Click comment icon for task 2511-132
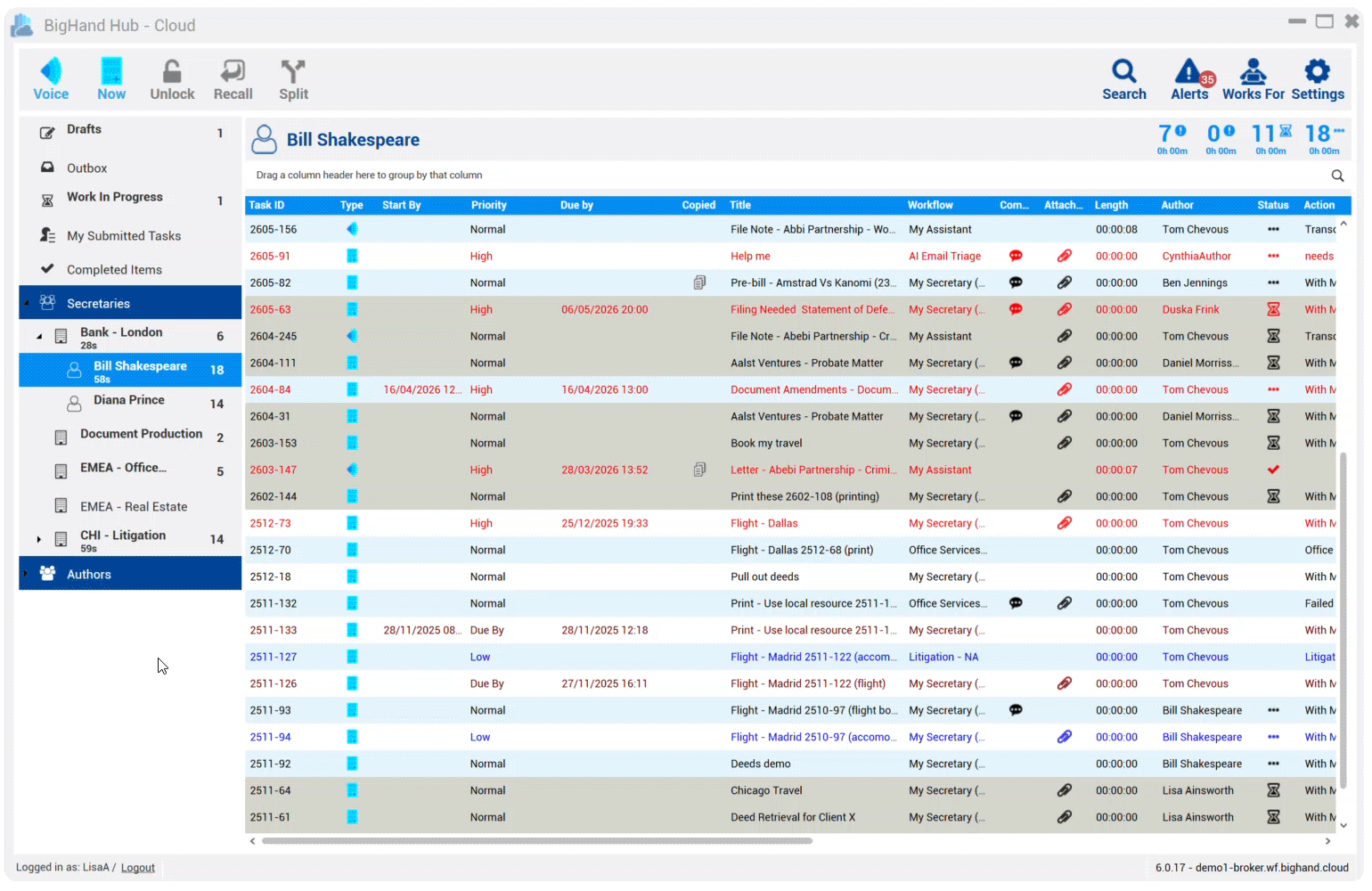 point(1016,603)
